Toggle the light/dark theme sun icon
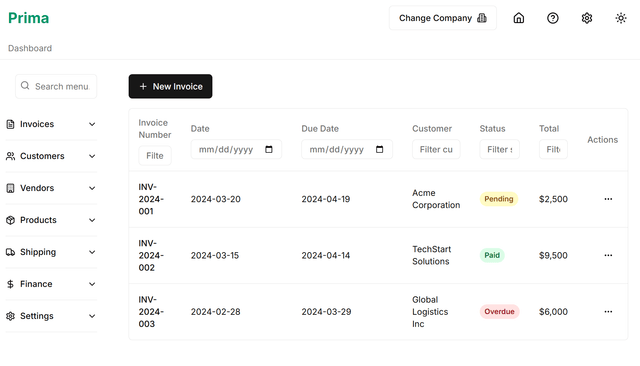Viewport: 640px width, 366px height. (621, 18)
